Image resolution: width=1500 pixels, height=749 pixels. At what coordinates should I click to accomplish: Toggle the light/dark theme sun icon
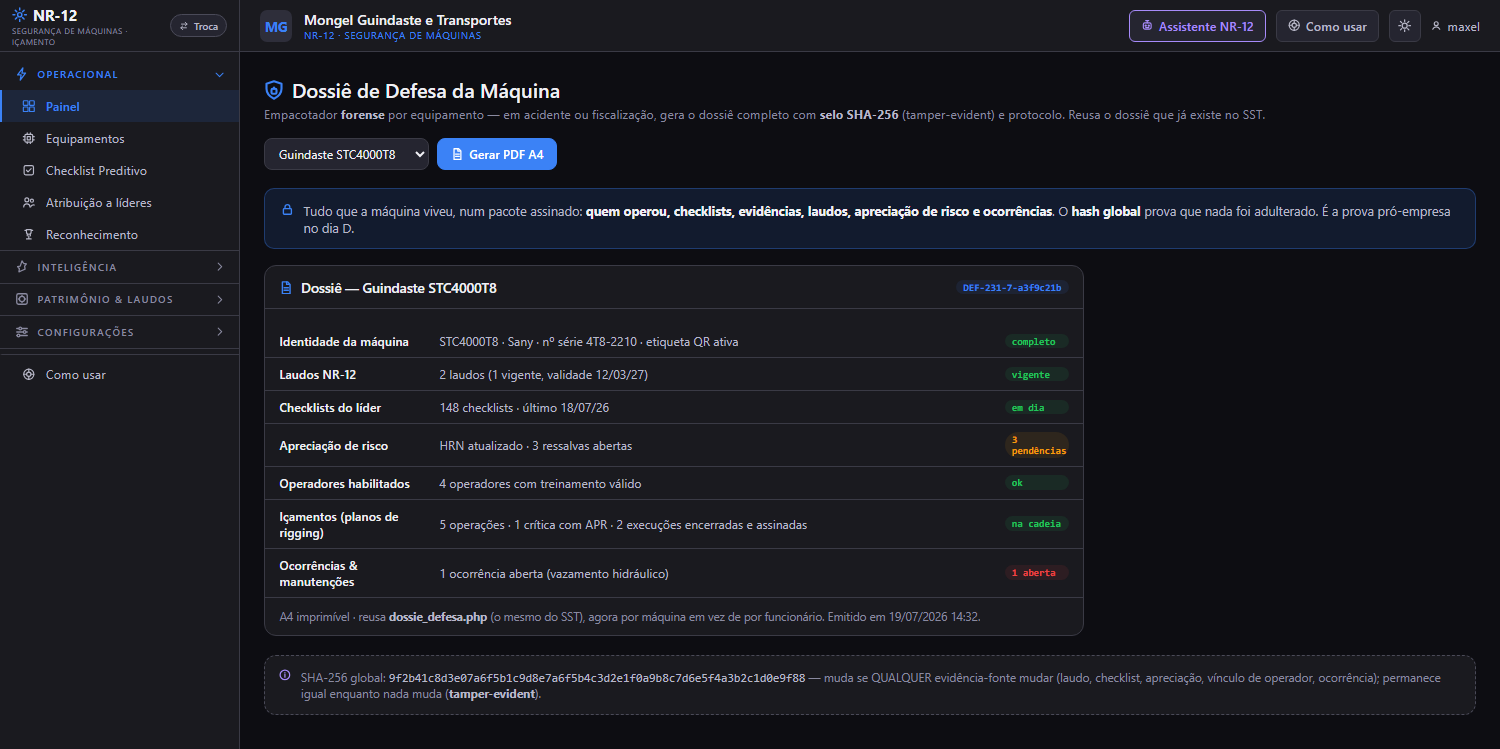click(x=1404, y=26)
